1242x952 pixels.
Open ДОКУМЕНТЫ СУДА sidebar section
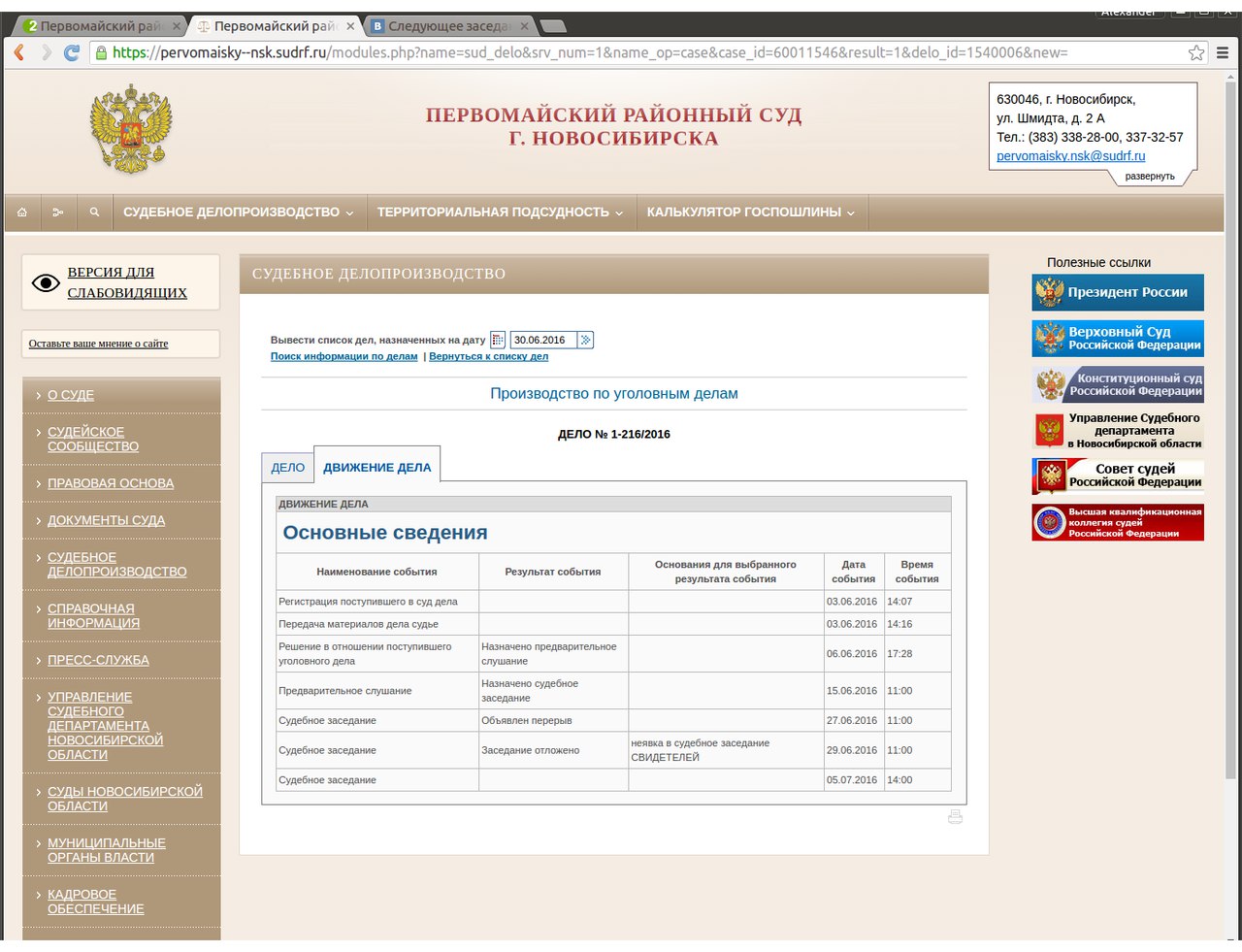[107, 520]
